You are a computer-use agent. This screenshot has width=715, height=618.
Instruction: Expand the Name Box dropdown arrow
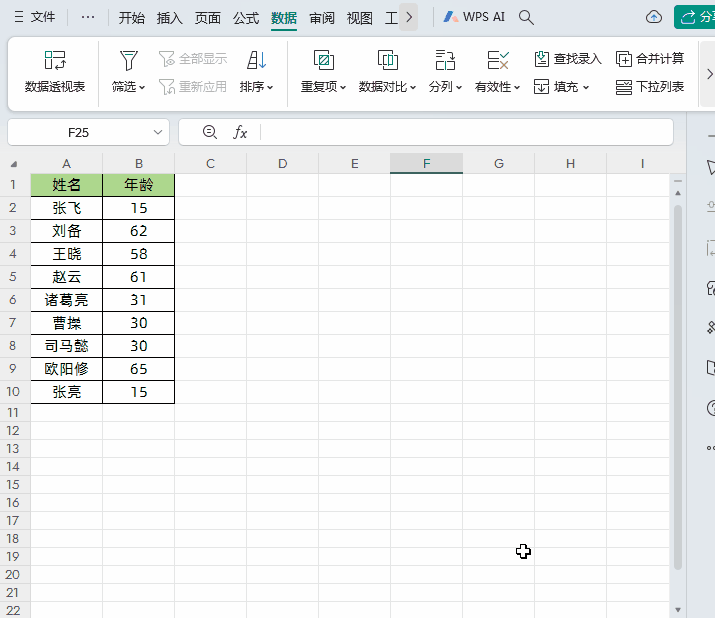coord(159,132)
